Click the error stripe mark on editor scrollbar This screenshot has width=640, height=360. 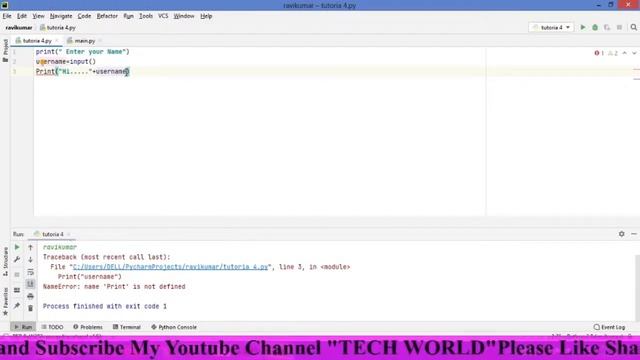[636, 70]
